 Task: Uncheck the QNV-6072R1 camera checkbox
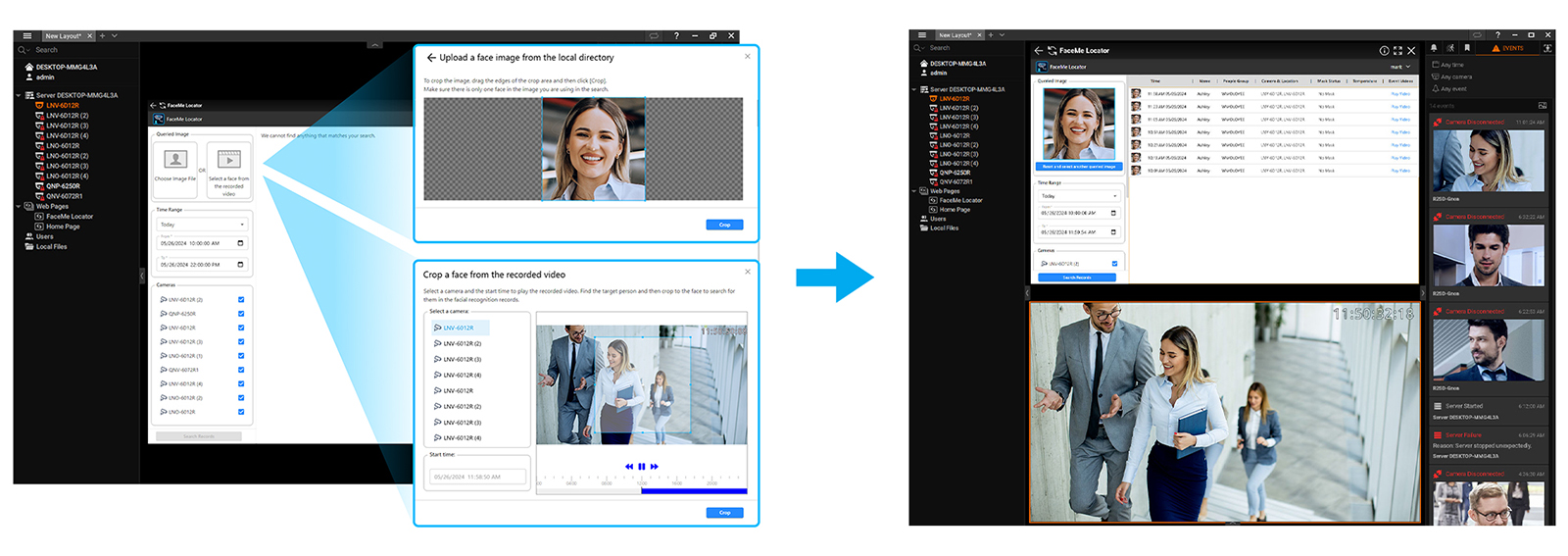[x=241, y=370]
